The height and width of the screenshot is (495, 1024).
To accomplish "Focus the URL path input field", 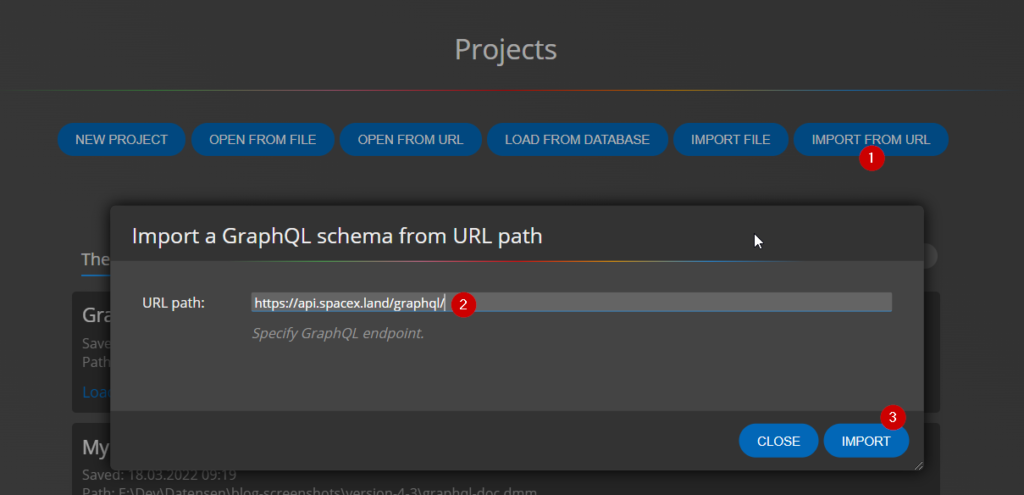I will tap(571, 302).
